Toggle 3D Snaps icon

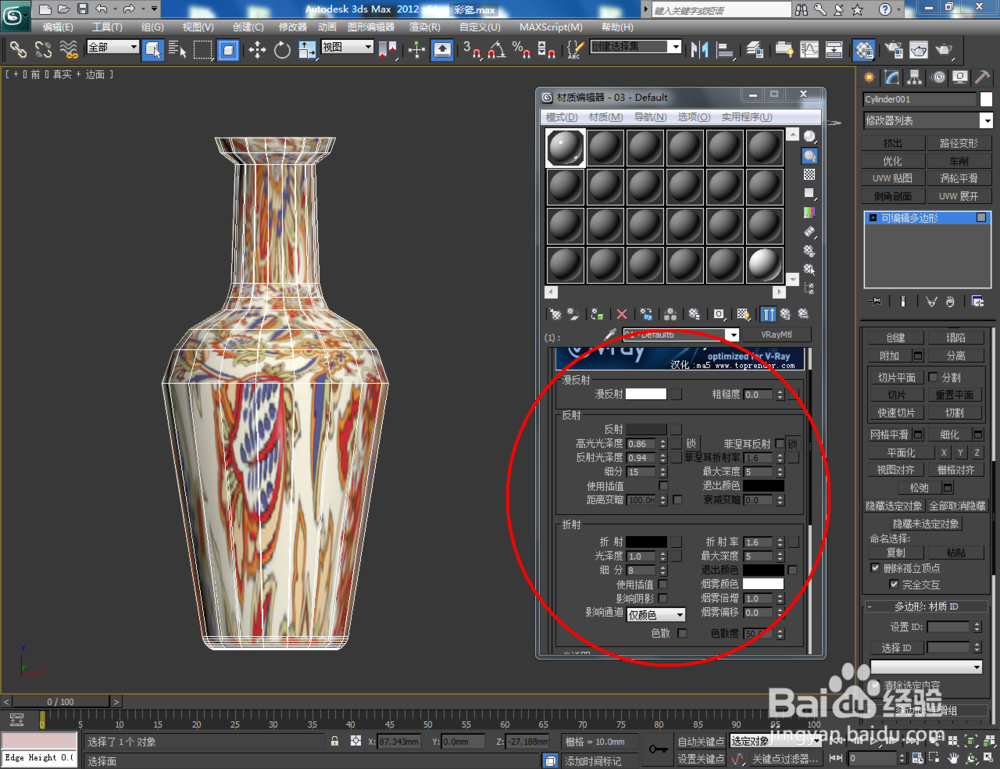[472, 50]
